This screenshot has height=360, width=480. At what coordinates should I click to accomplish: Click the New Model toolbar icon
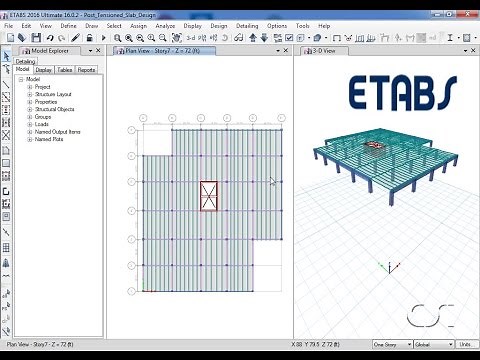[10, 38]
